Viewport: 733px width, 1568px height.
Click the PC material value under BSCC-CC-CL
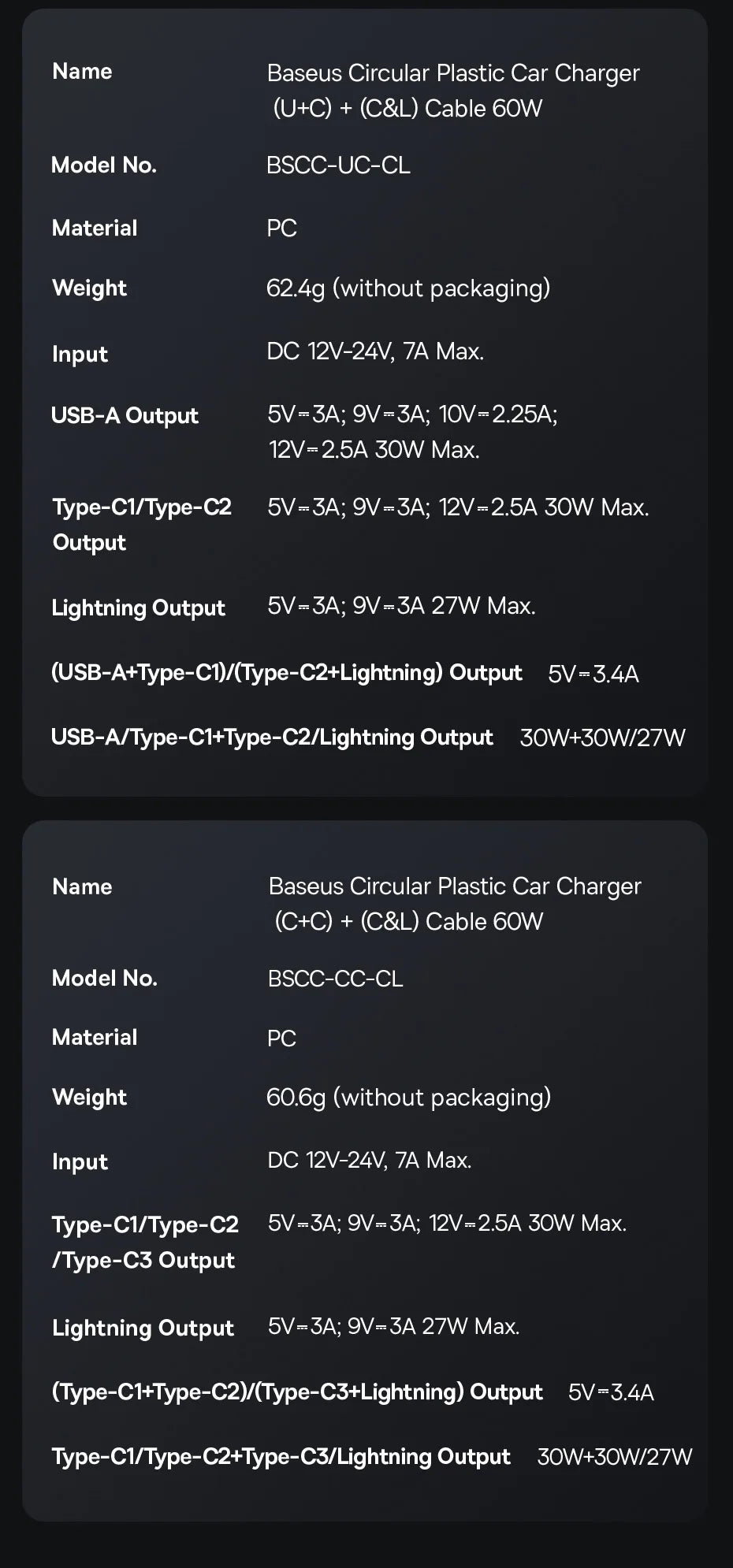281,1039
